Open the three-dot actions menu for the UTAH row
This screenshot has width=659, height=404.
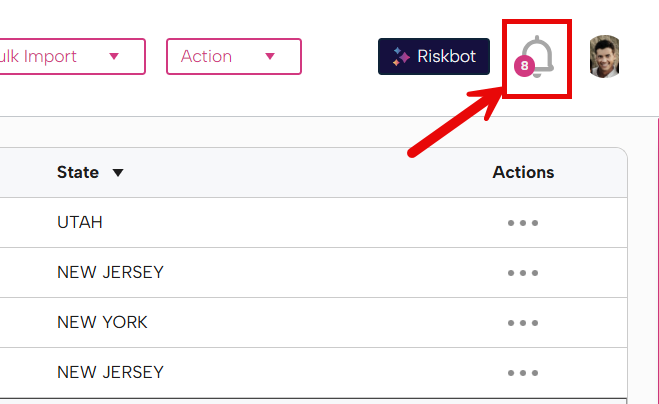coord(523,222)
